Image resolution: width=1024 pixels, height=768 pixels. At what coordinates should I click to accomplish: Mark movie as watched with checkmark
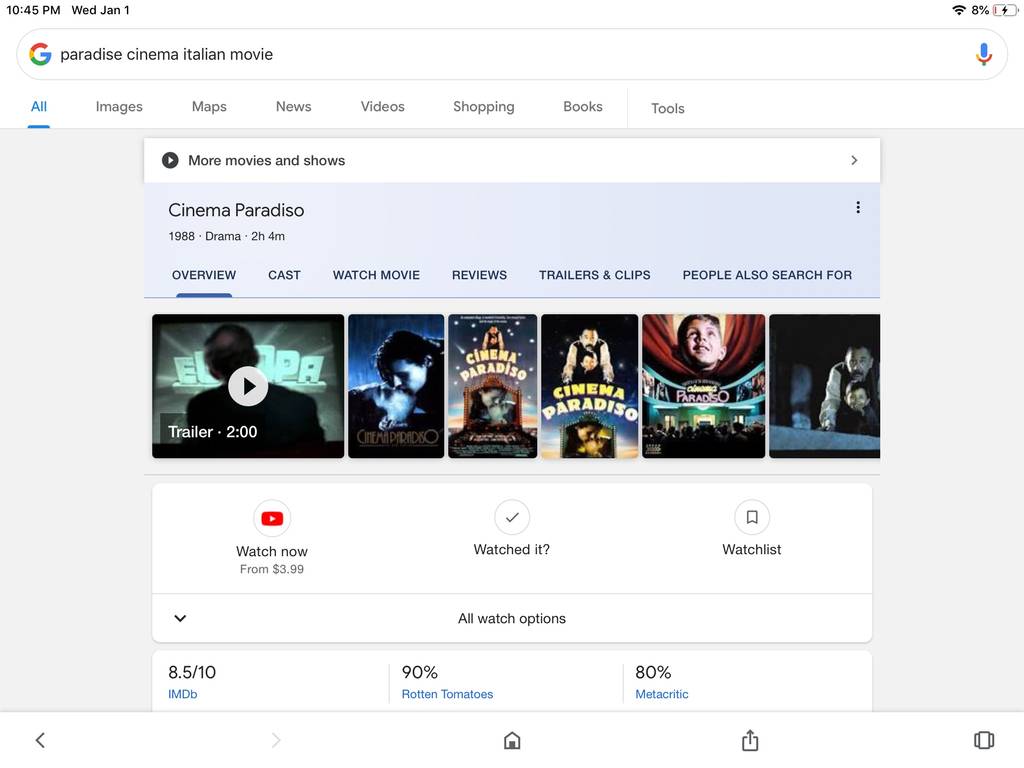tap(512, 517)
